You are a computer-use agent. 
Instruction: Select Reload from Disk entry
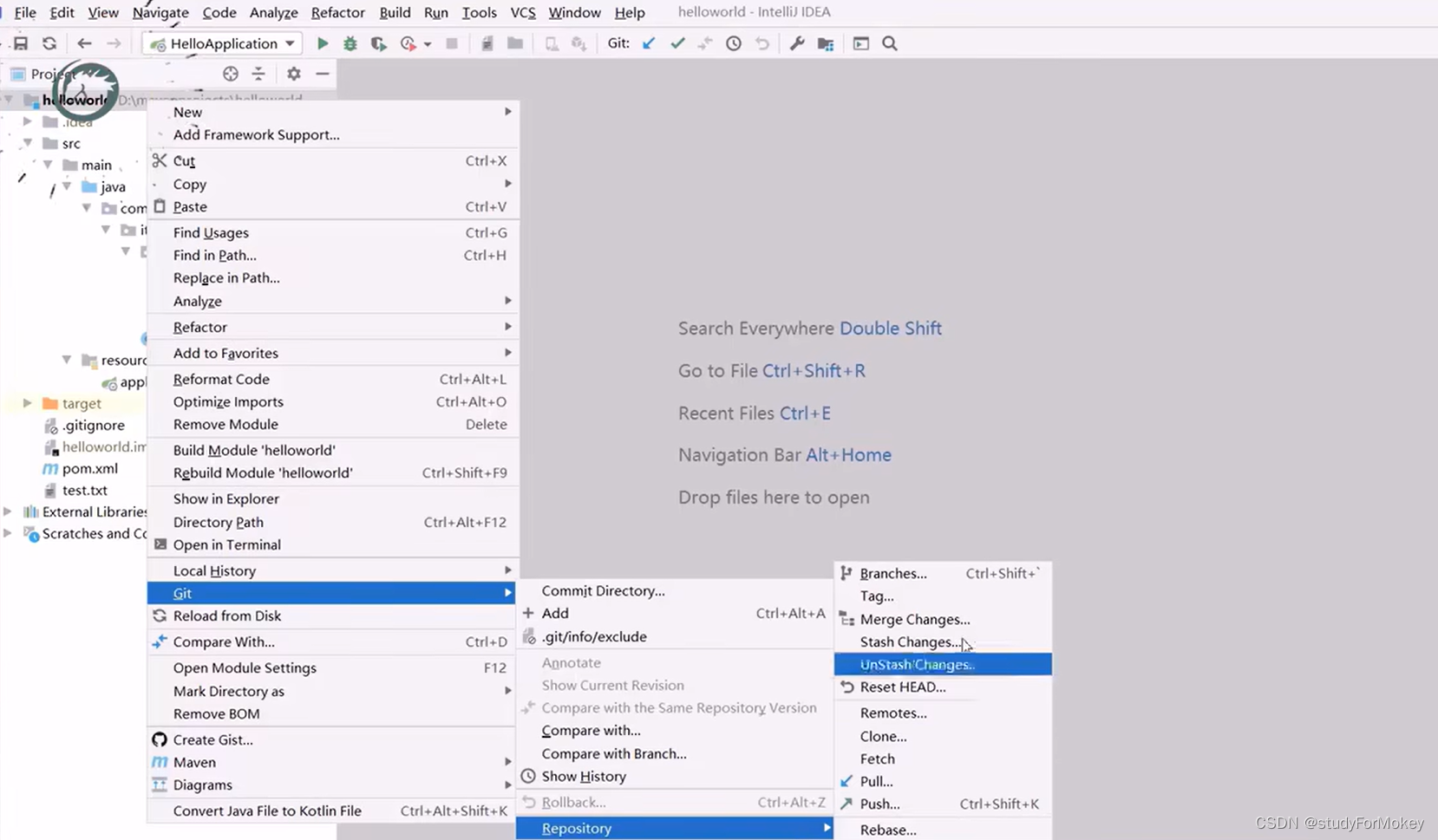tap(333, 615)
